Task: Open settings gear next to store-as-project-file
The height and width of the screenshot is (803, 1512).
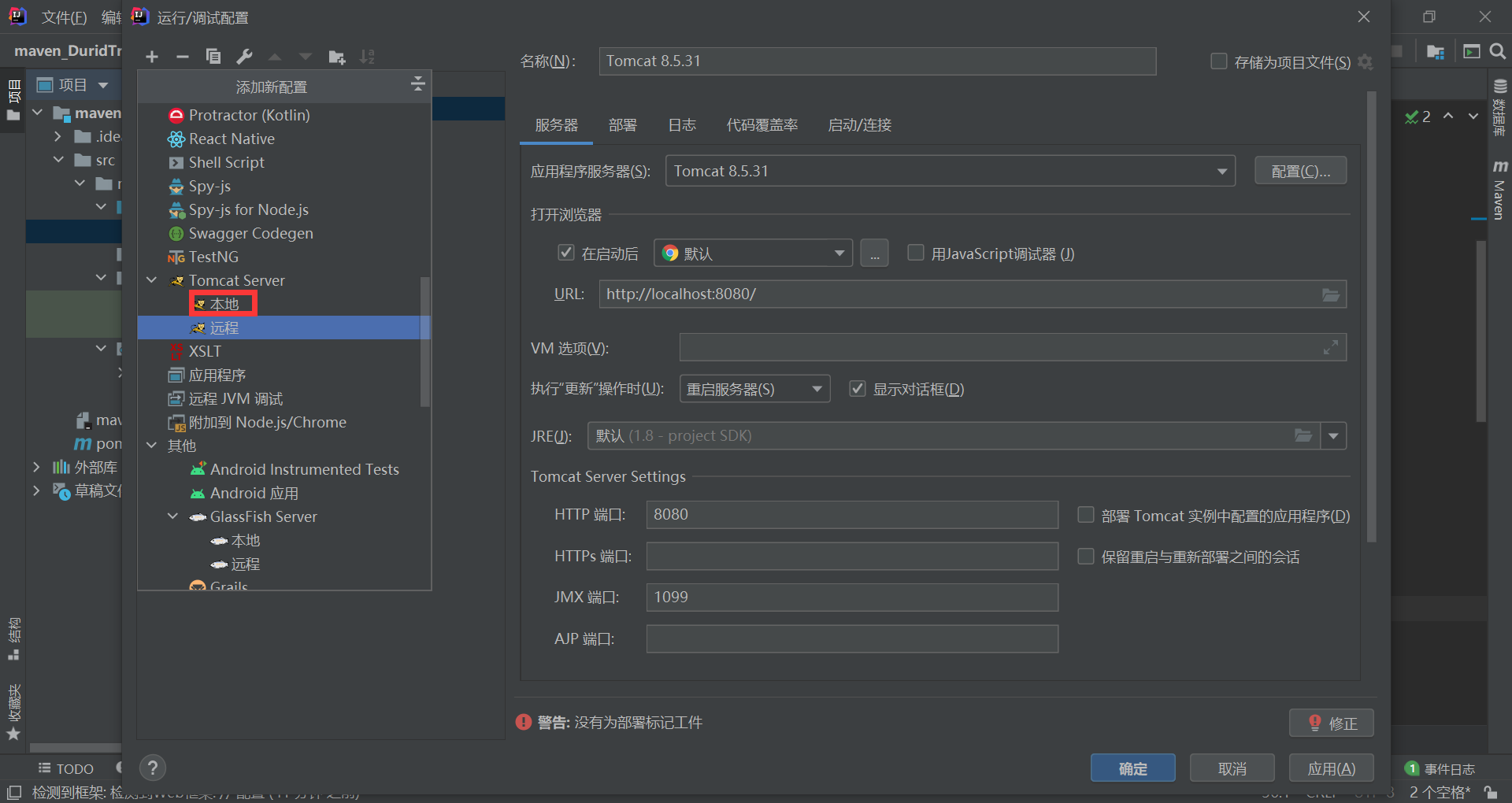Action: coord(1366,62)
